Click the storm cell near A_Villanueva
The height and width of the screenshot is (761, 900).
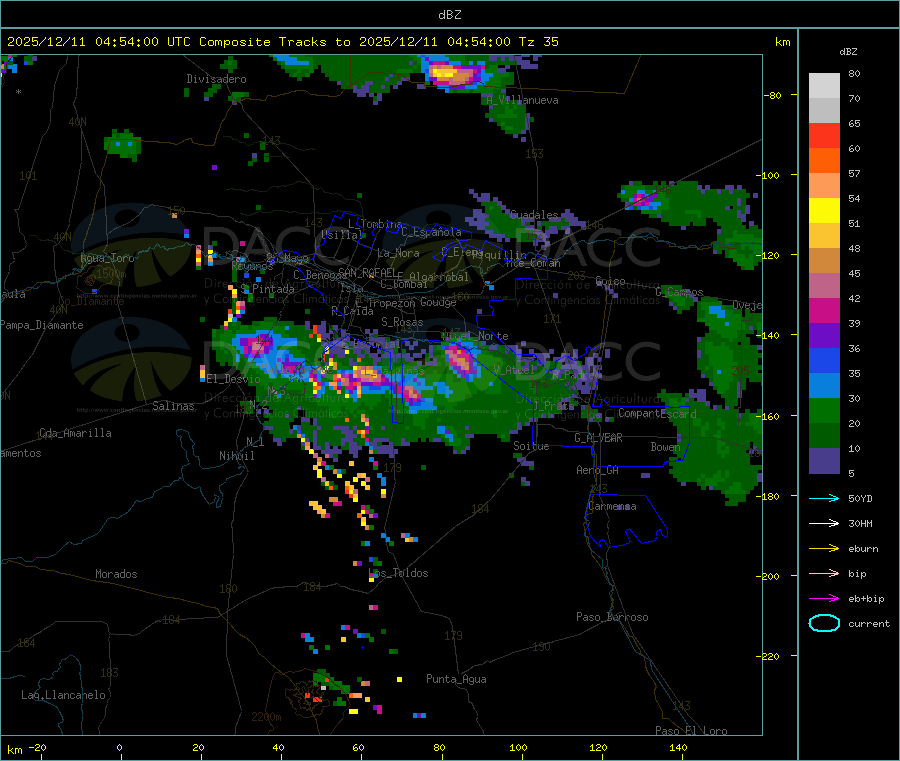coord(454,74)
